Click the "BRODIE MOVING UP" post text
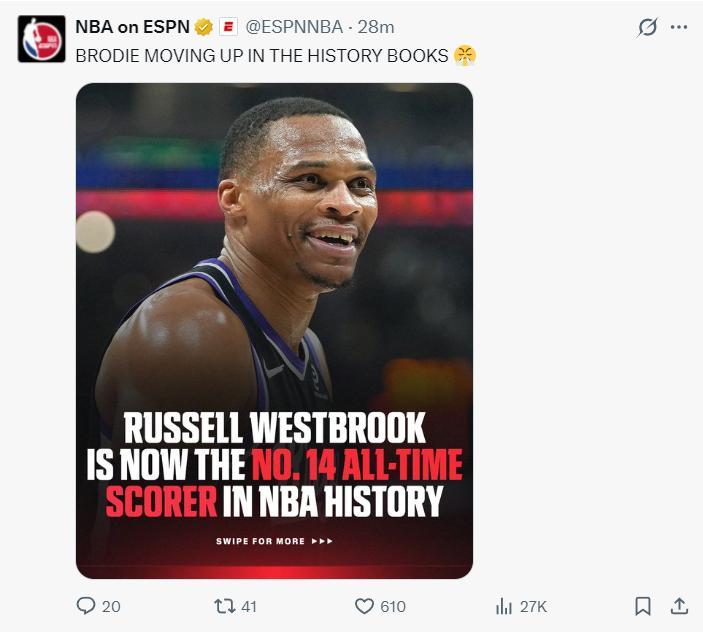The height and width of the screenshot is (632, 703). (x=262, y=55)
